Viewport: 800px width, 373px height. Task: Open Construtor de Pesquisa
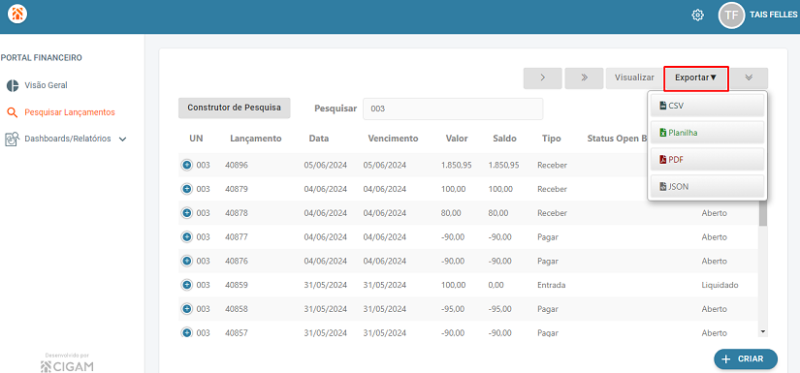[234, 108]
